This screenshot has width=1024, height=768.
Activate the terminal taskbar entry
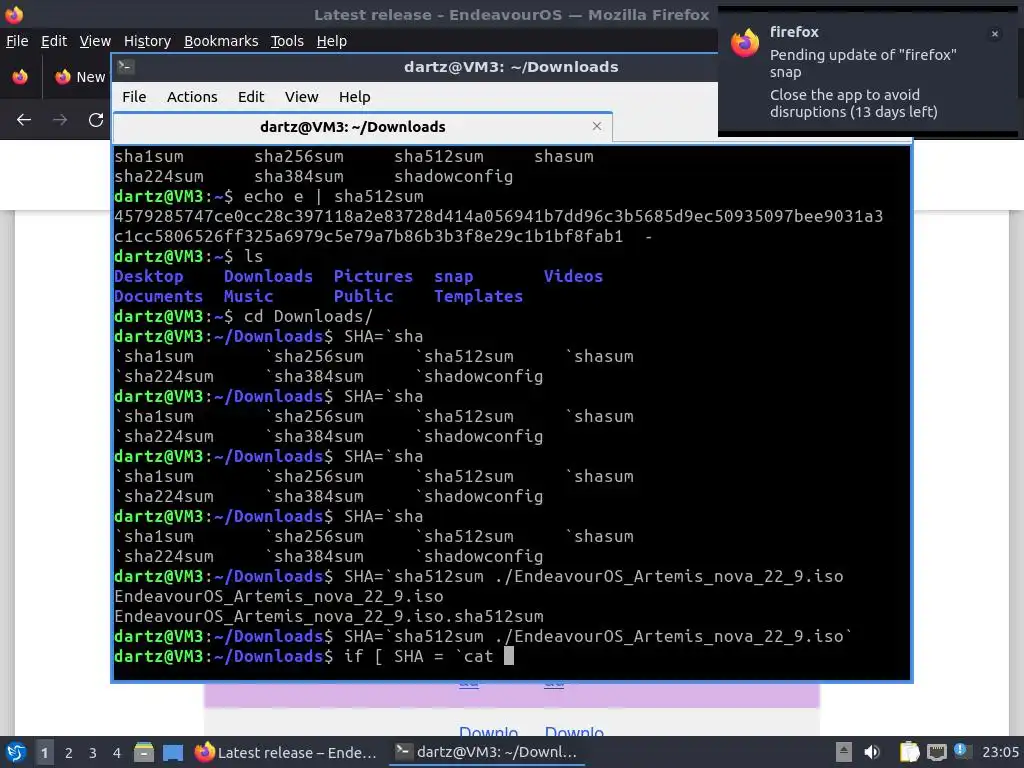pos(487,752)
